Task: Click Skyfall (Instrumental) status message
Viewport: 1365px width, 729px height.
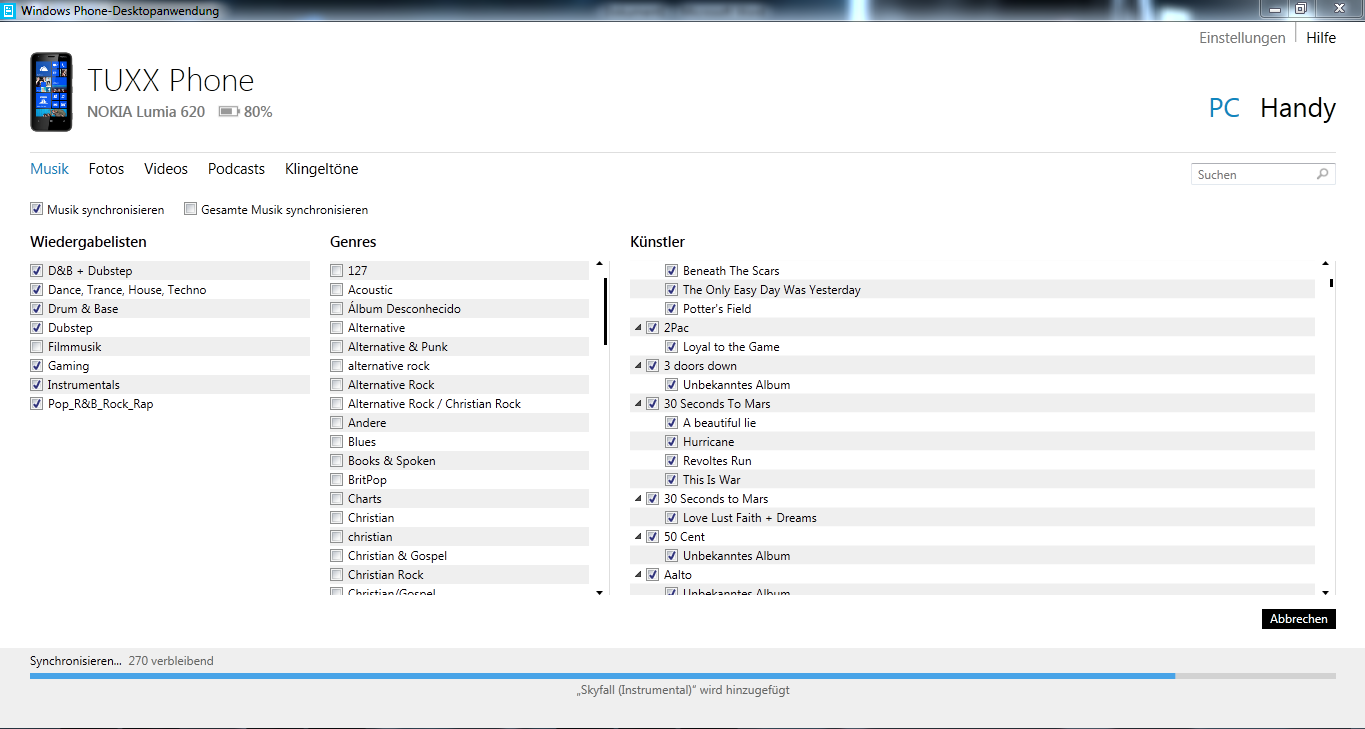Action: (683, 690)
